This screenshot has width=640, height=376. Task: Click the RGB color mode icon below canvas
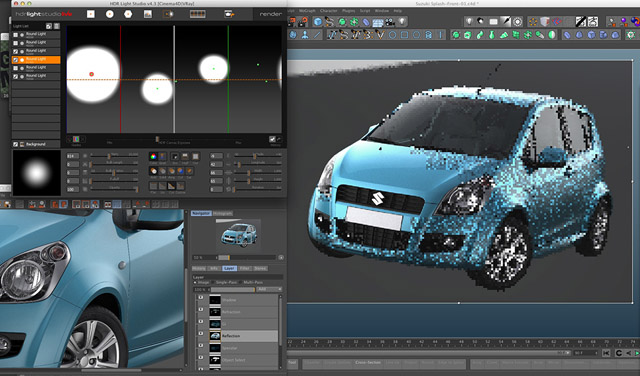click(76, 139)
